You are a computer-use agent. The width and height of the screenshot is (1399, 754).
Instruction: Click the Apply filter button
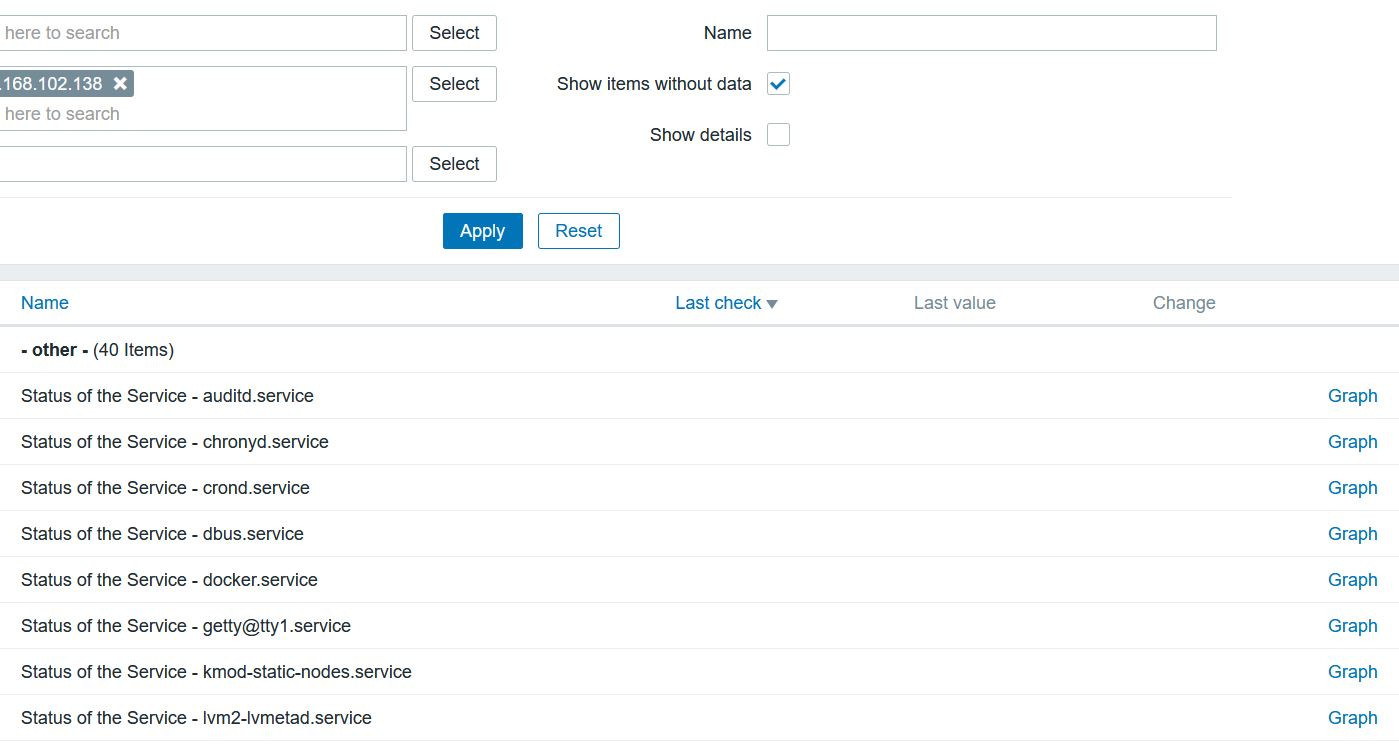tap(482, 231)
